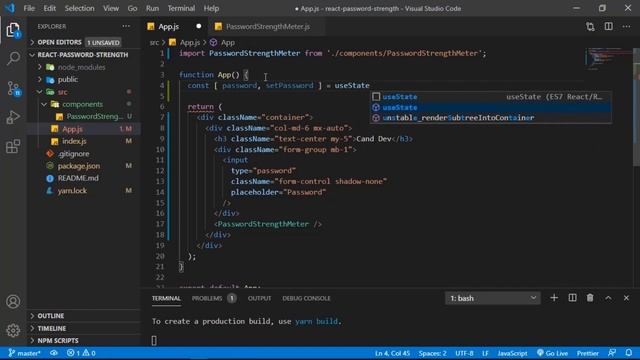Click the code minimap preview
Image resolution: width=640 pixels, height=360 pixels.
click(608, 59)
